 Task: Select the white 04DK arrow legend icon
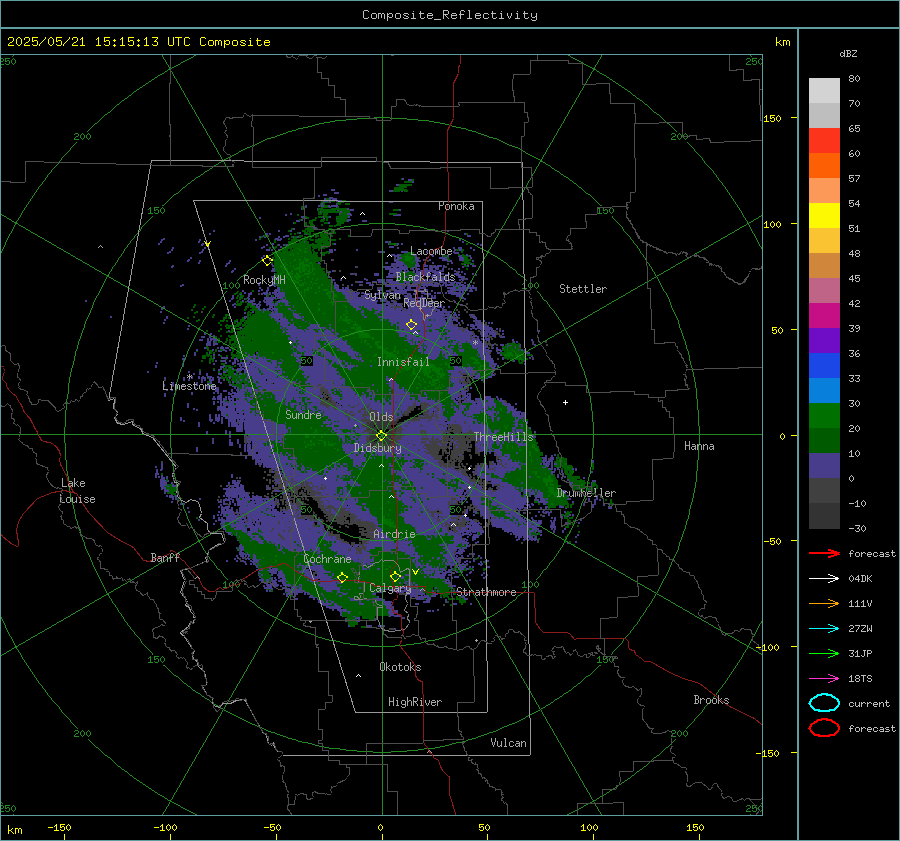824,579
